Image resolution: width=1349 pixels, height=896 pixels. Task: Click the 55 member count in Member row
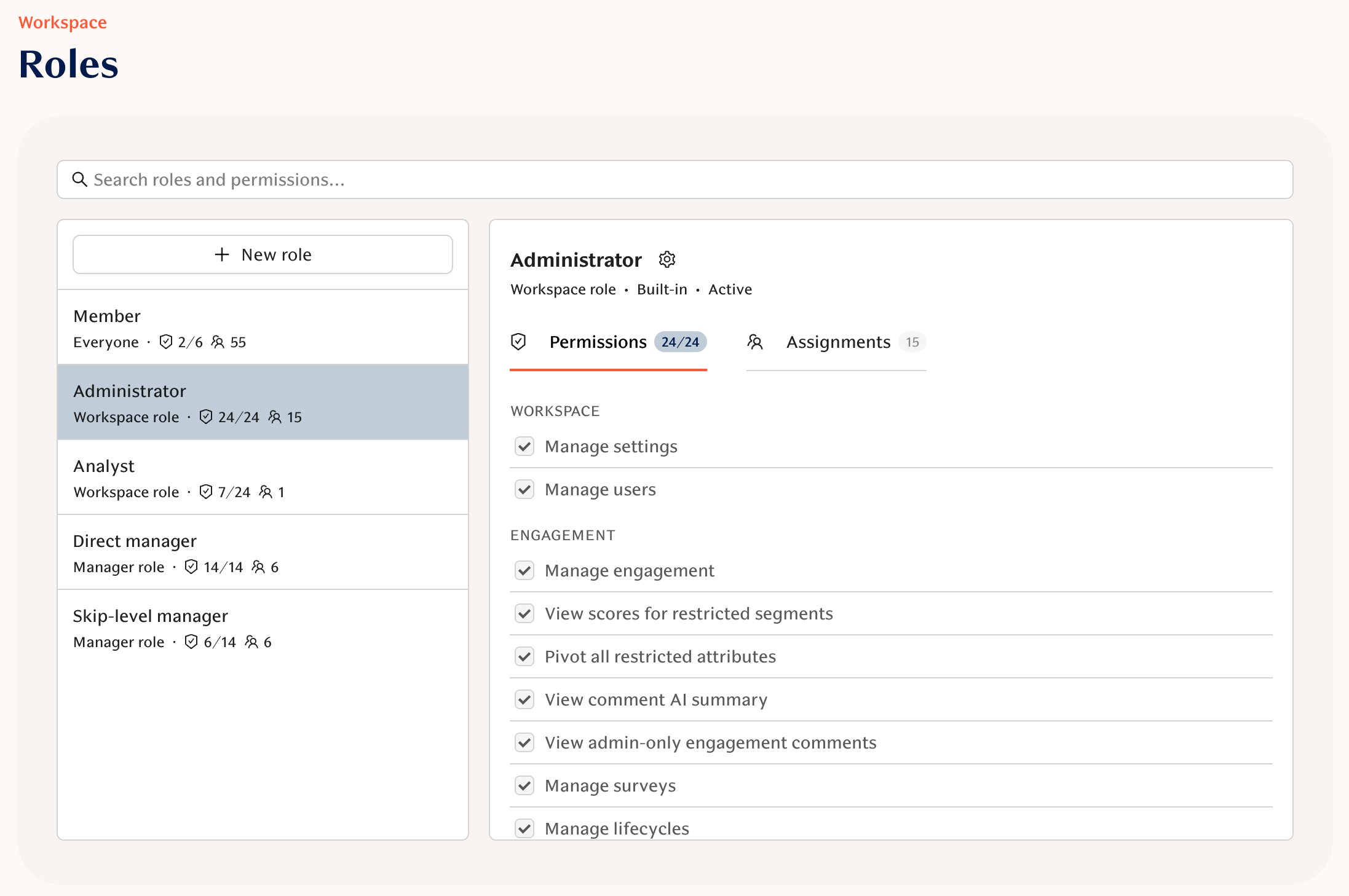(x=238, y=342)
